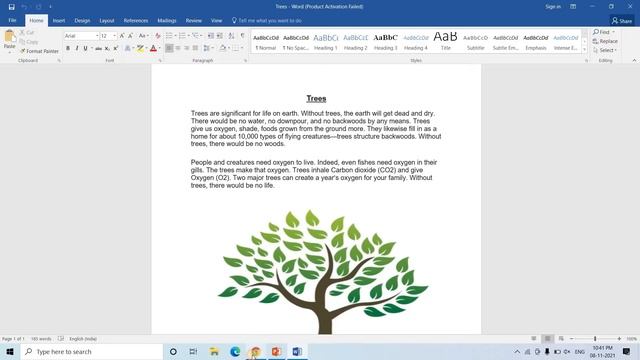Open Ribbon Display Options icon

coord(573,7)
